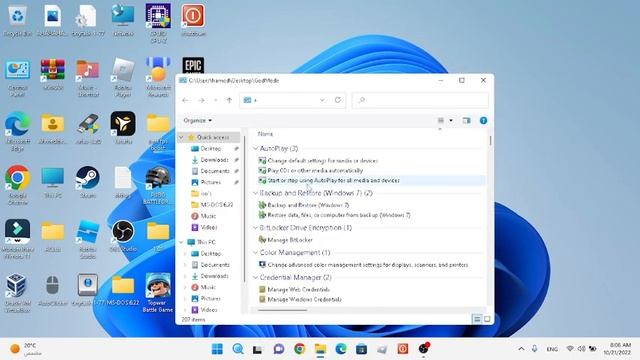Image resolution: width=640 pixels, height=360 pixels.
Task: Collapse the This PC tree node
Action: 181,242
